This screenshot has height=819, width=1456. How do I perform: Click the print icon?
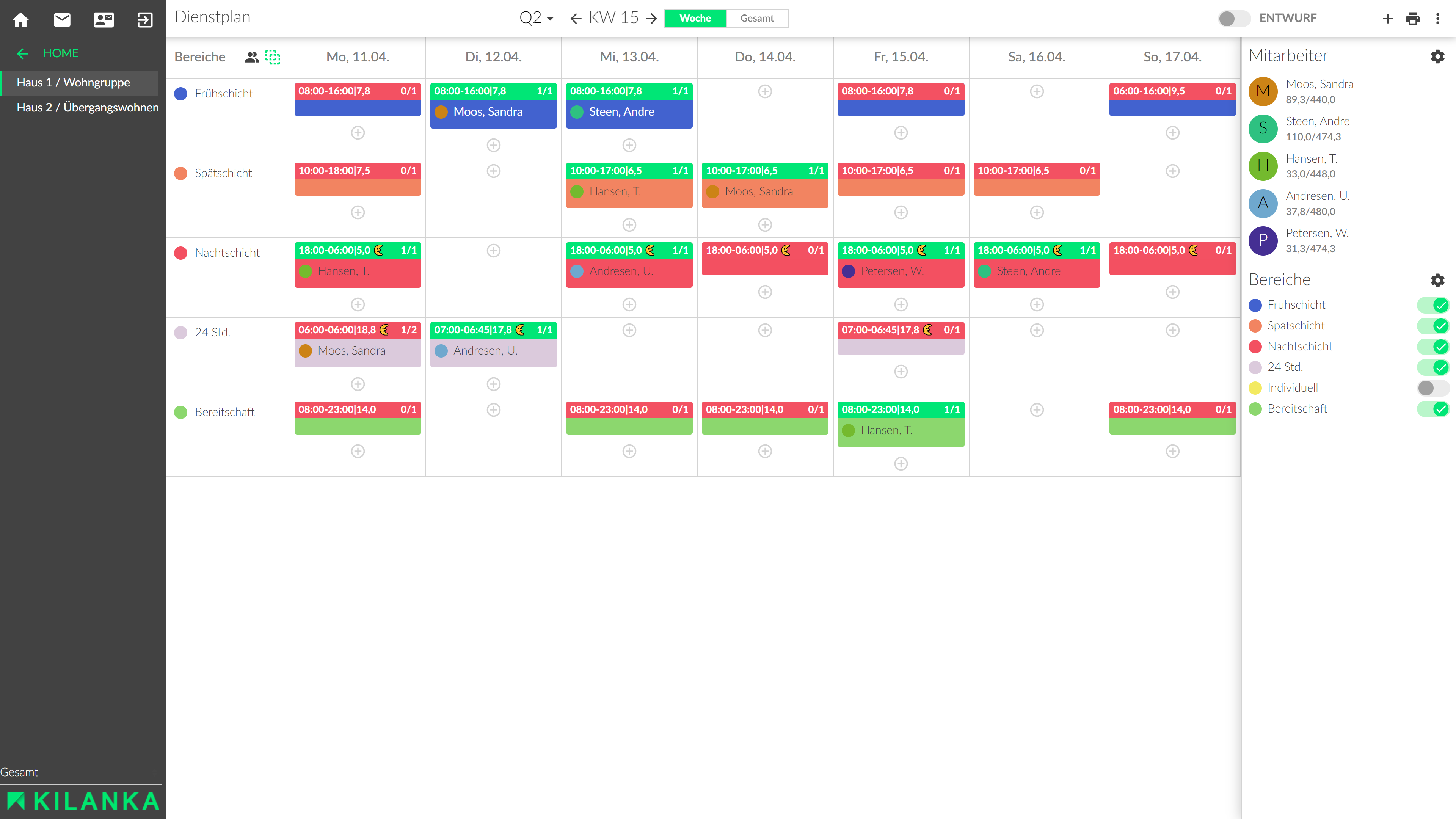(1412, 19)
